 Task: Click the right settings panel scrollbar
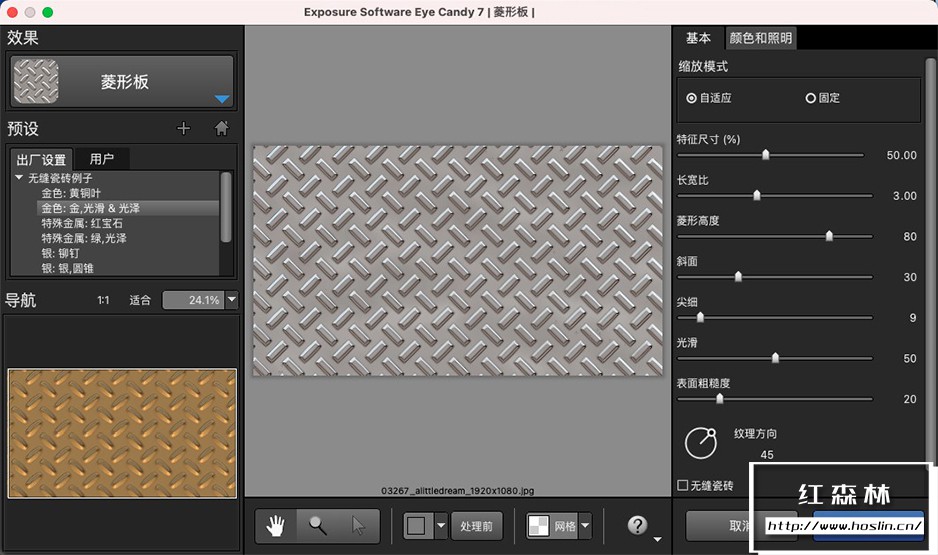tap(931, 263)
